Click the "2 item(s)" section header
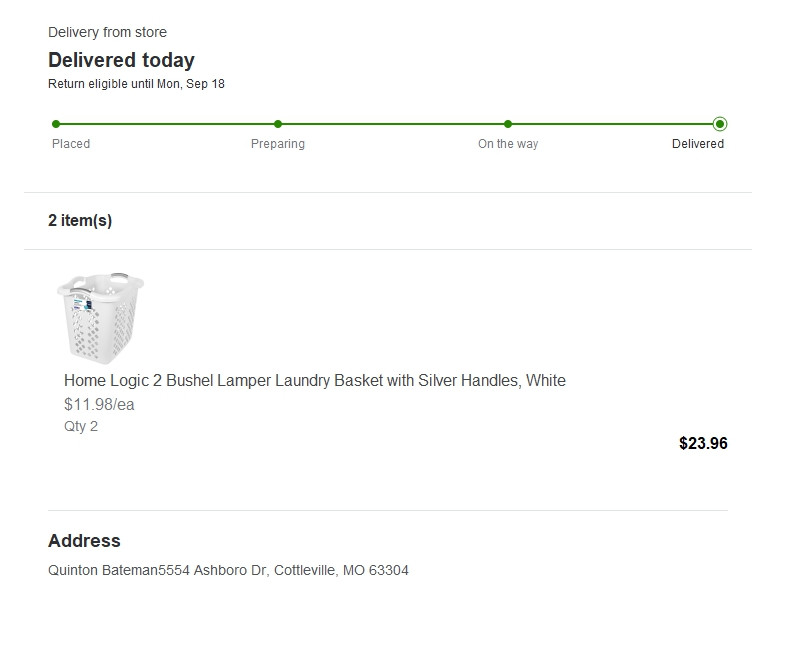Image resolution: width=800 pixels, height=646 pixels. click(80, 221)
